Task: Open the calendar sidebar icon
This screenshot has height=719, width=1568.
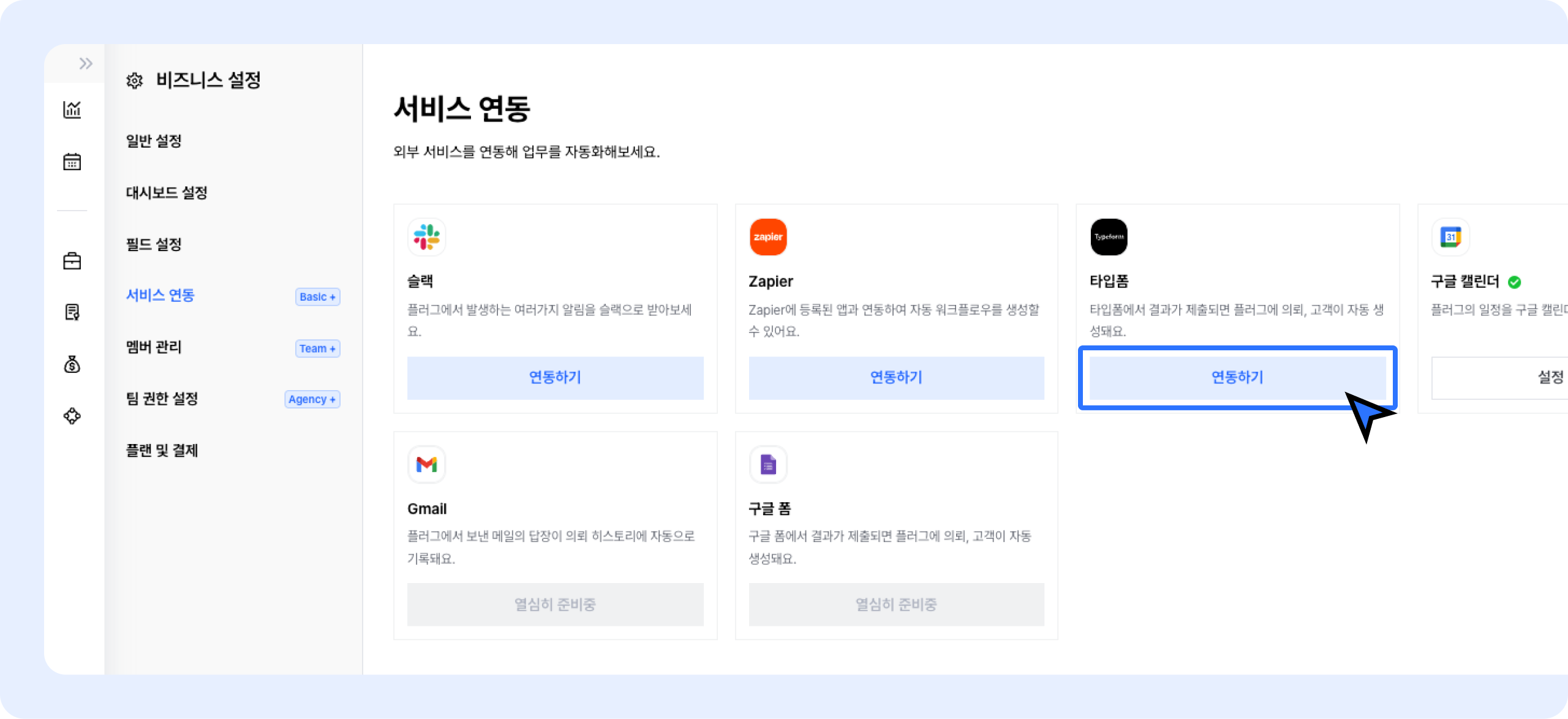Action: (72, 162)
